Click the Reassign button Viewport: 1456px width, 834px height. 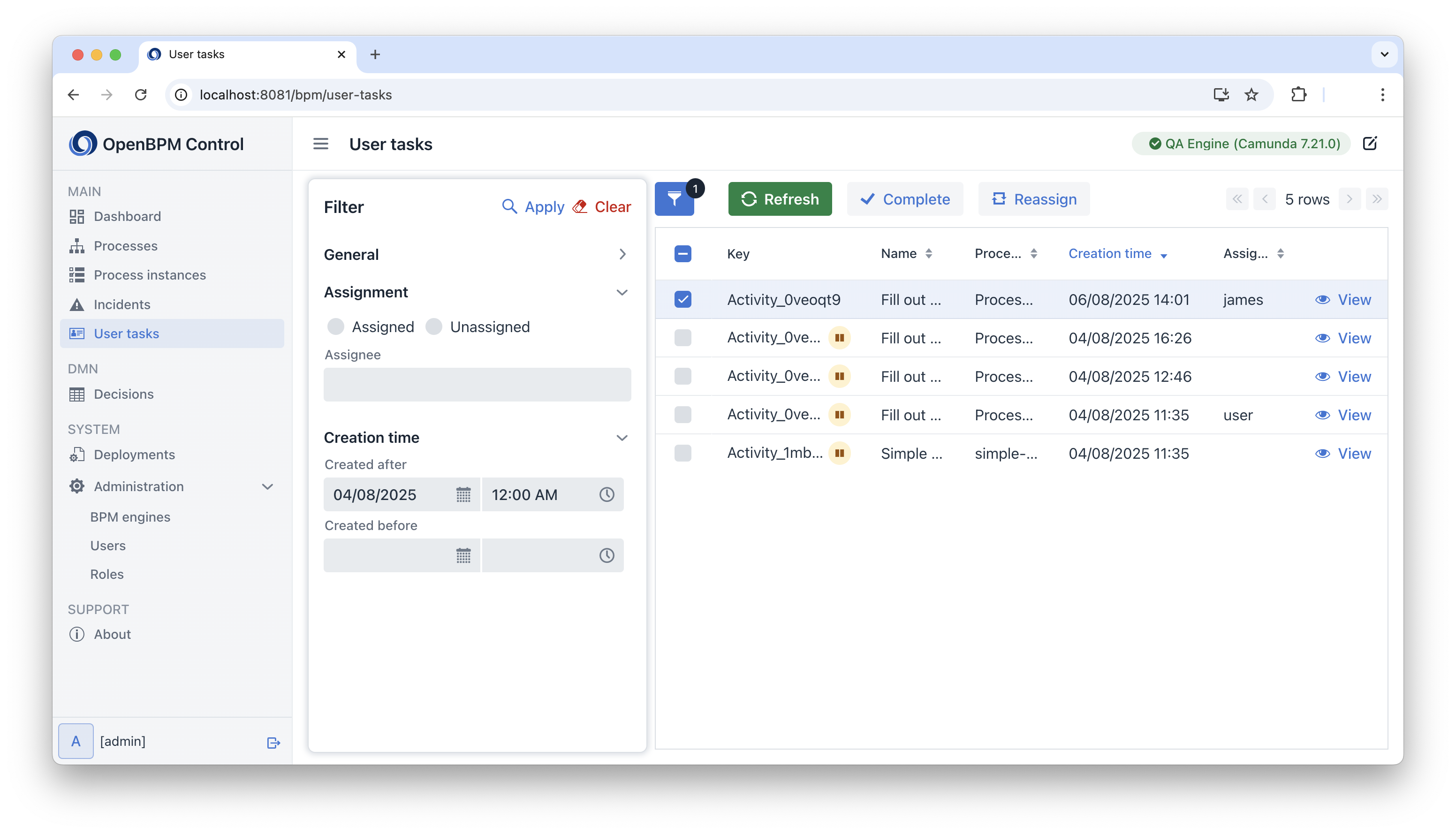point(1033,199)
